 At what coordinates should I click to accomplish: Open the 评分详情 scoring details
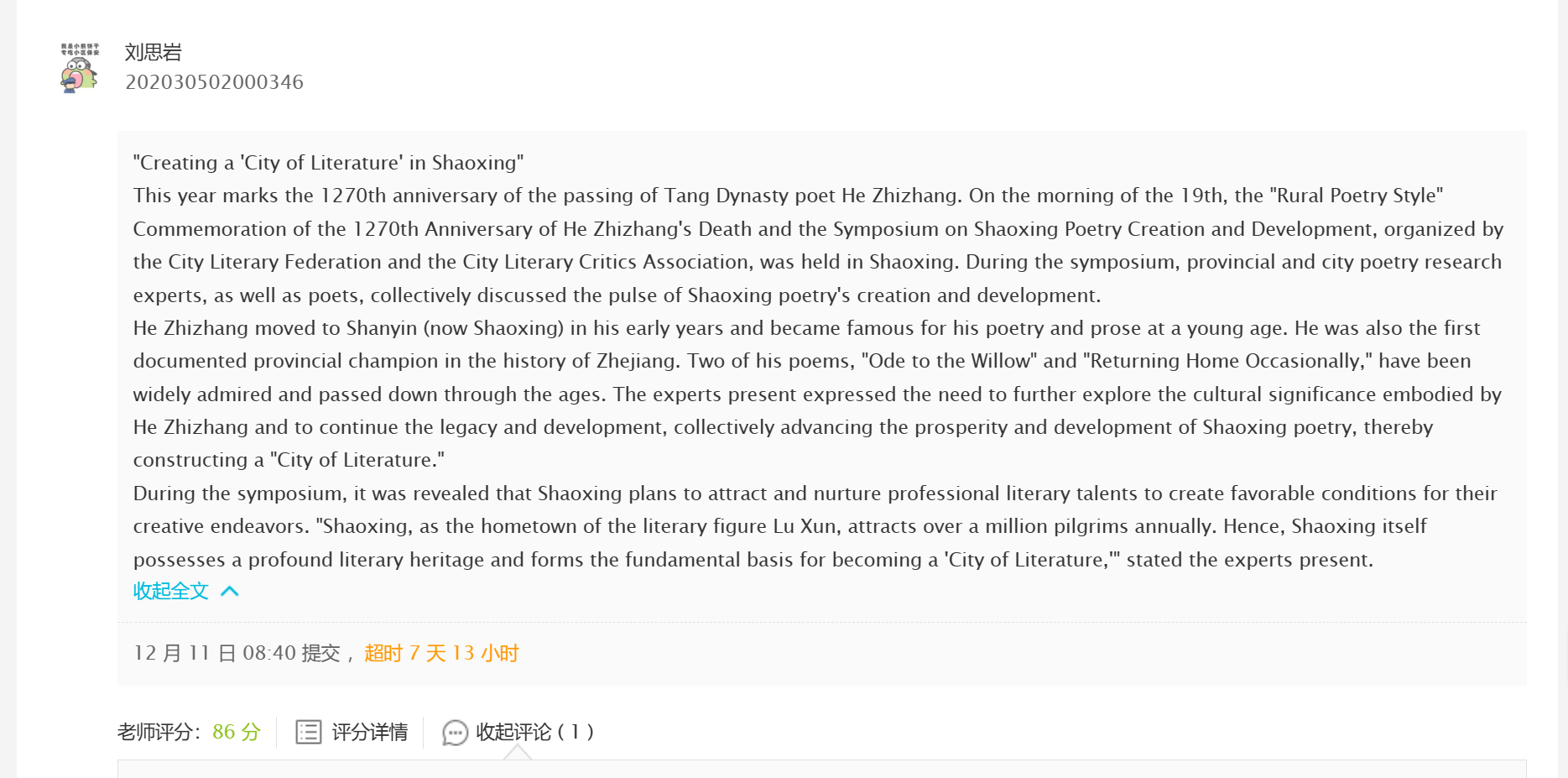[352, 732]
